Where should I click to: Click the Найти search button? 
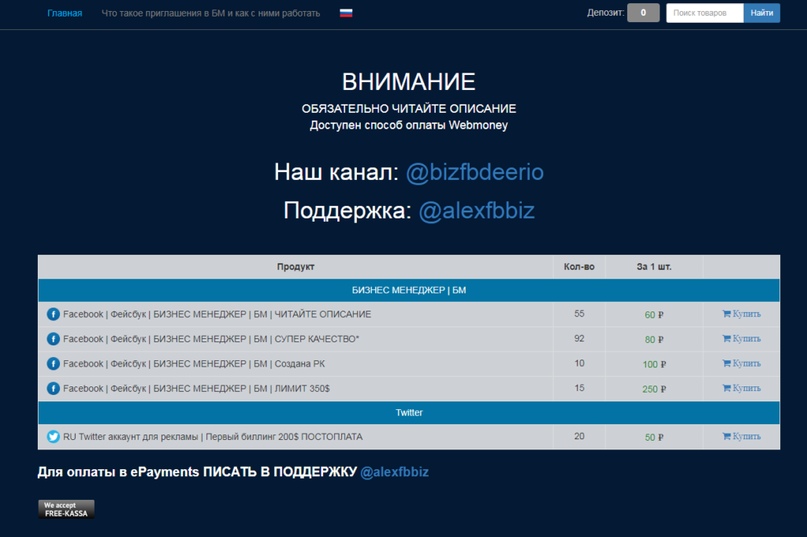coord(762,13)
